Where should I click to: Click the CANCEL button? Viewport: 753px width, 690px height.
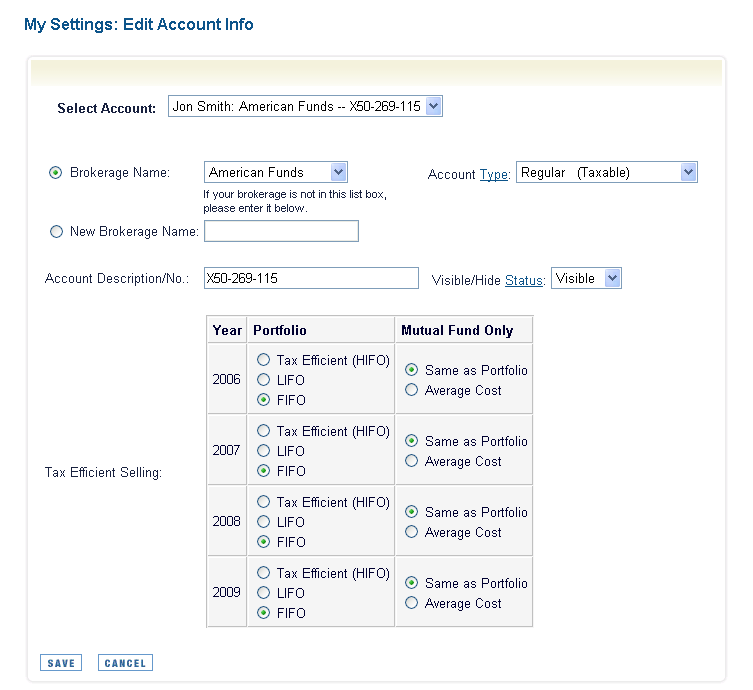tap(125, 663)
